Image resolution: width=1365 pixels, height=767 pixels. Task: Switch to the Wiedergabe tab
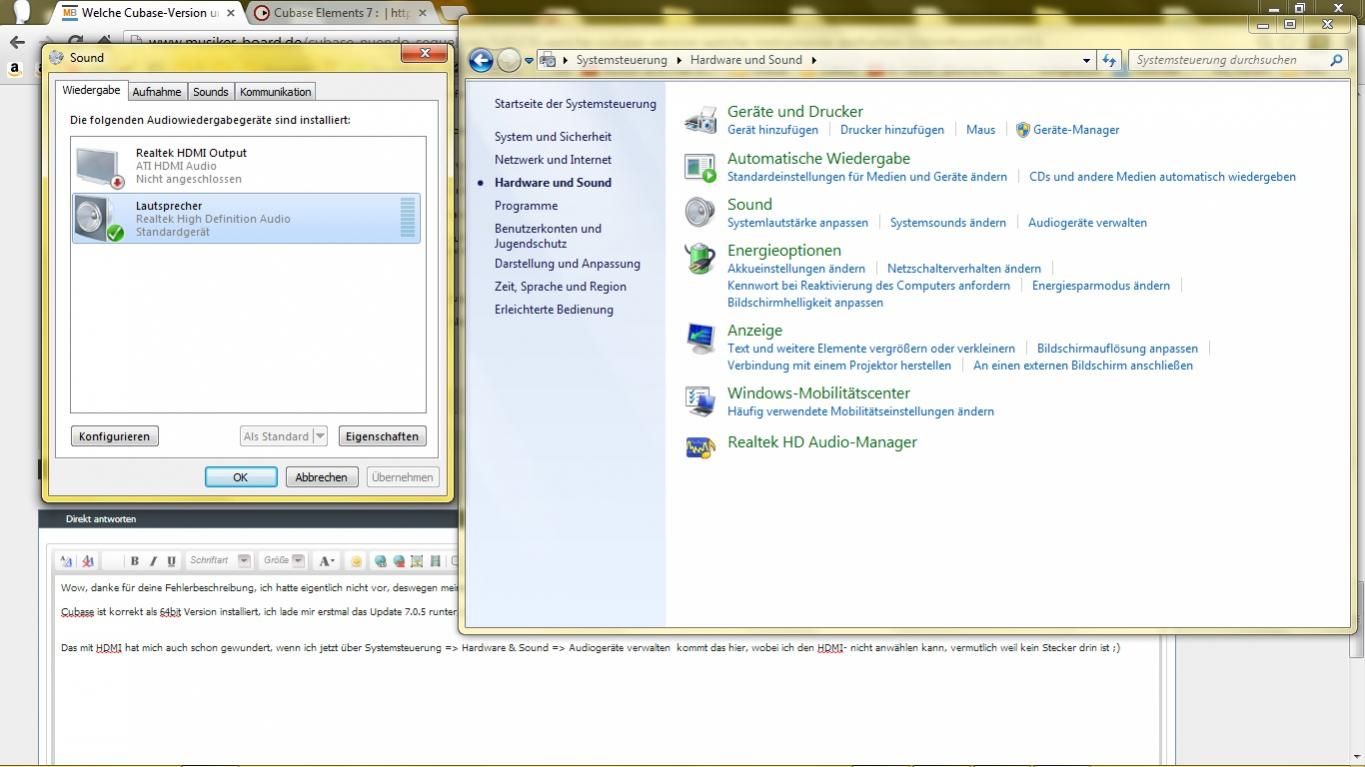91,90
